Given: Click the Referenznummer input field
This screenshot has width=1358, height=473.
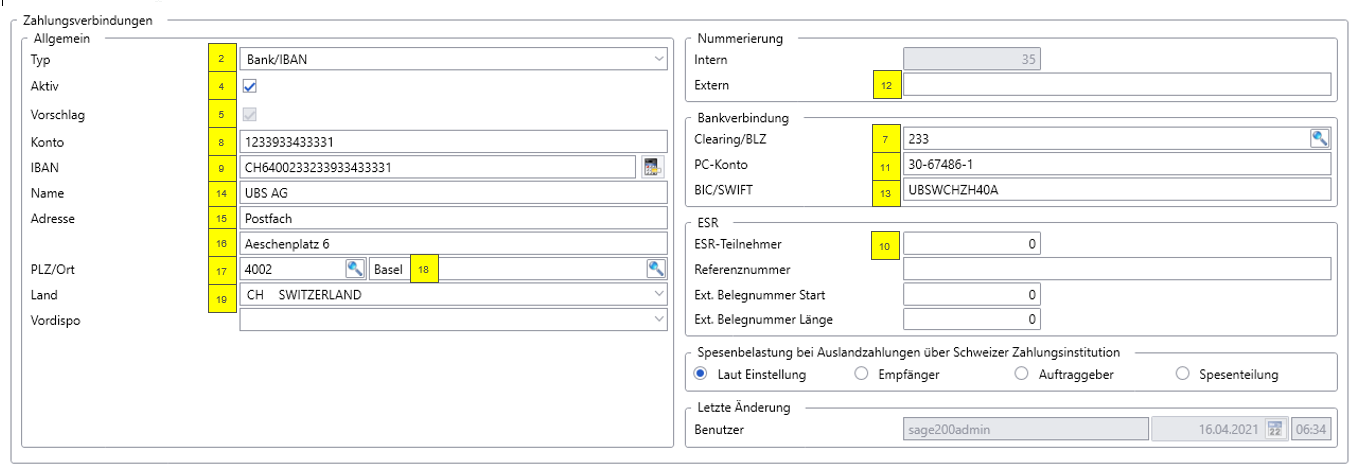Looking at the screenshot, I should point(1118,269).
